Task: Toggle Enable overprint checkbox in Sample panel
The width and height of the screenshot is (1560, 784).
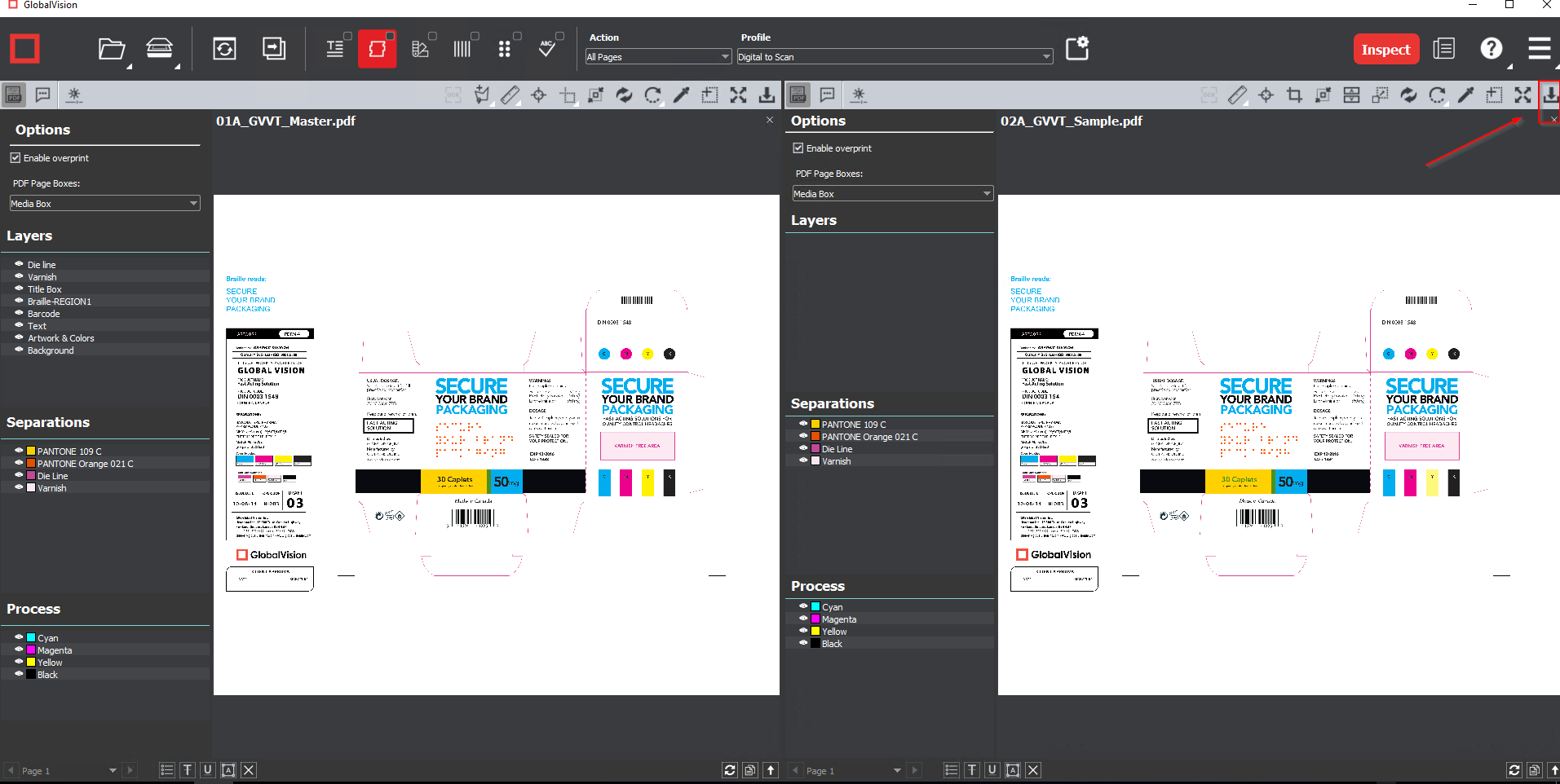Action: pyautogui.click(x=798, y=148)
